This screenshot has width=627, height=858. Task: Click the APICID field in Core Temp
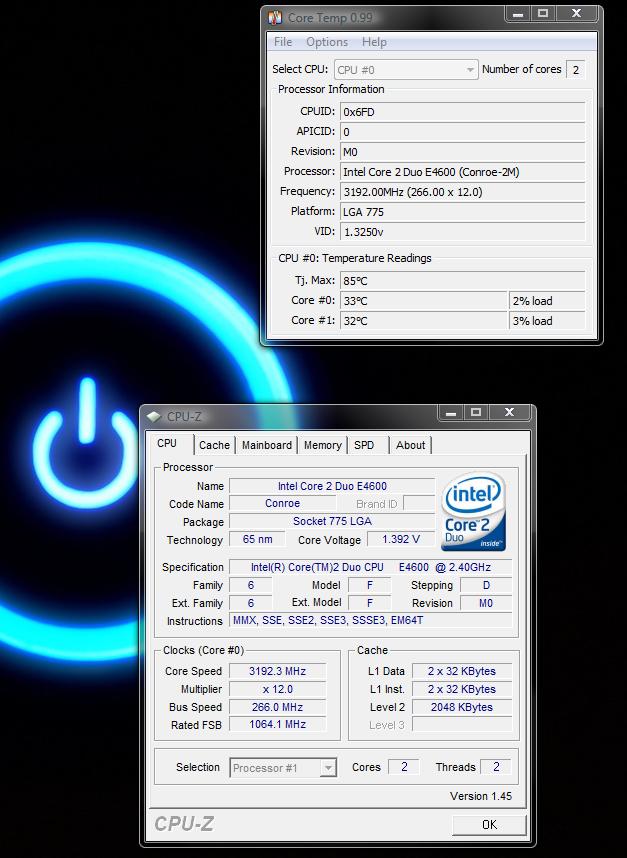(x=462, y=132)
